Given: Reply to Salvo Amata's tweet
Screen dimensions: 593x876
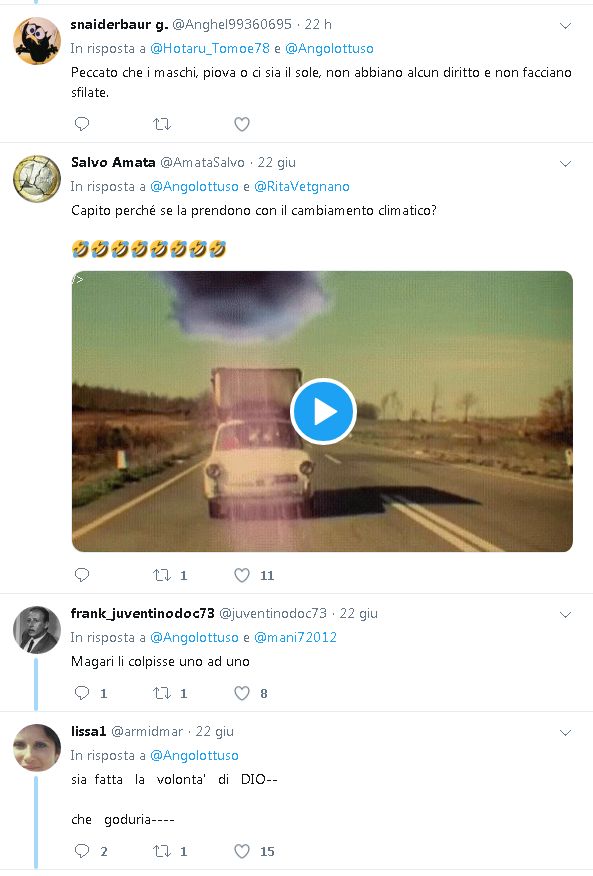Looking at the screenshot, I should point(82,575).
